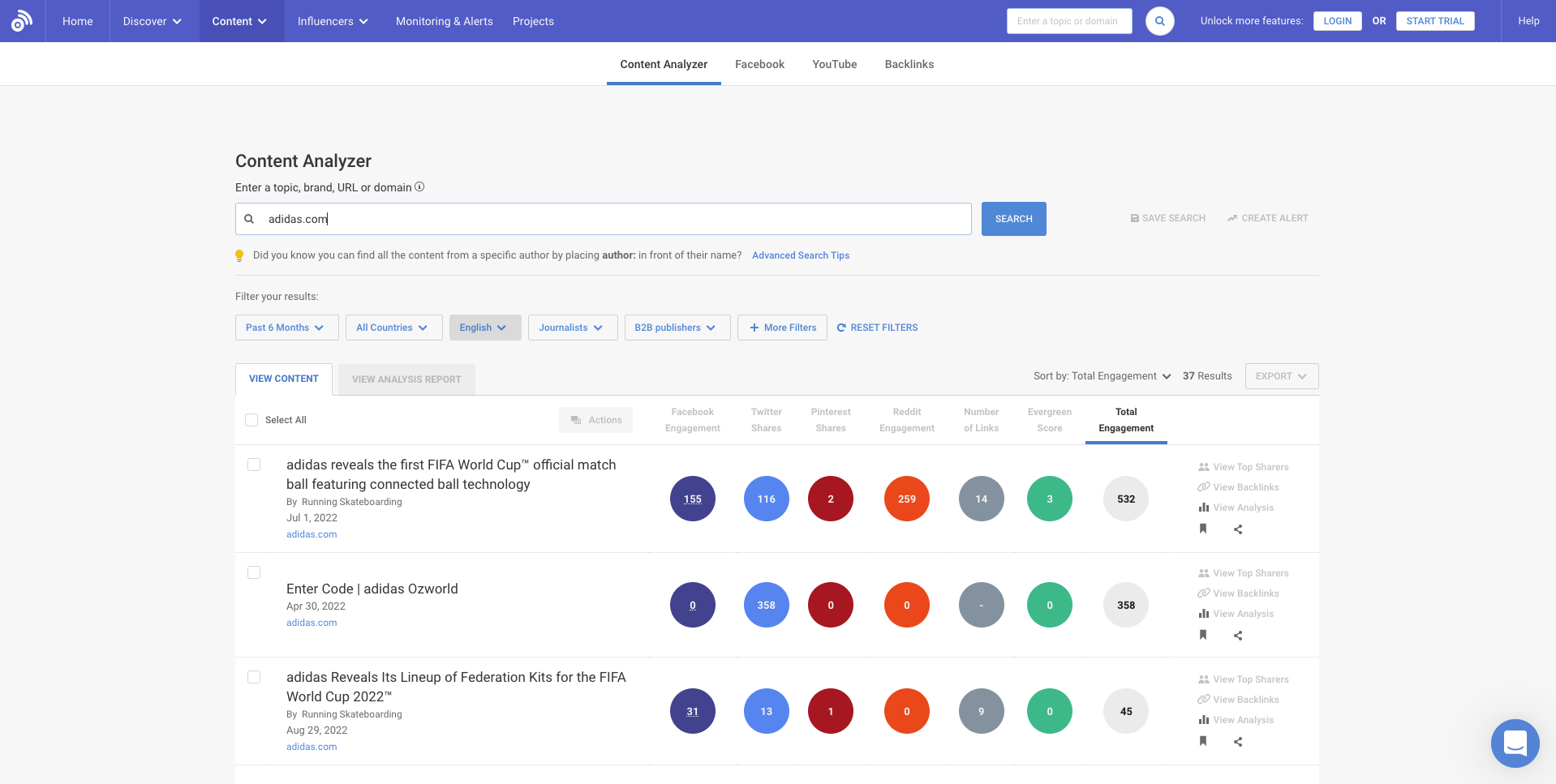View Backlinks for FIFA match ball article
The image size is (1556, 784).
1239,487
